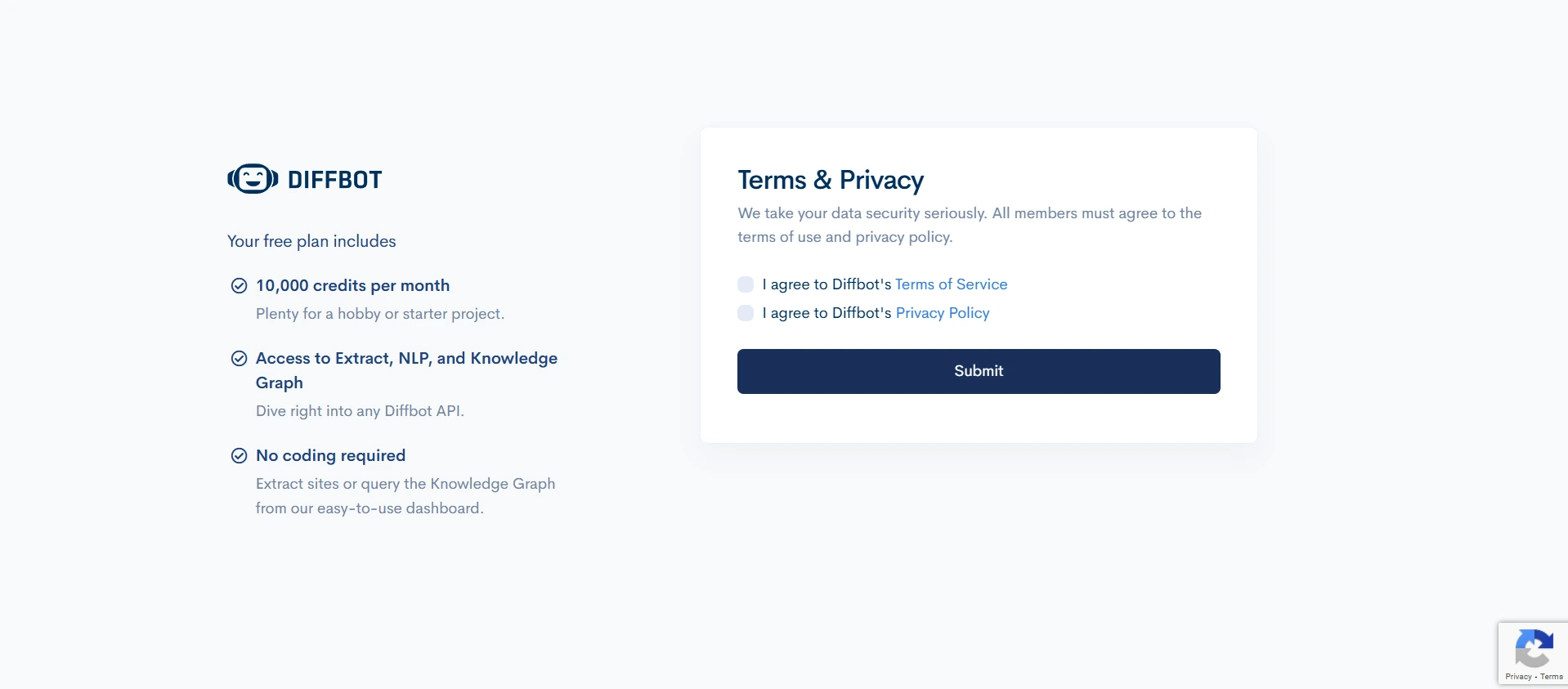Open Diffbot's Terms of Service link

tap(951, 284)
